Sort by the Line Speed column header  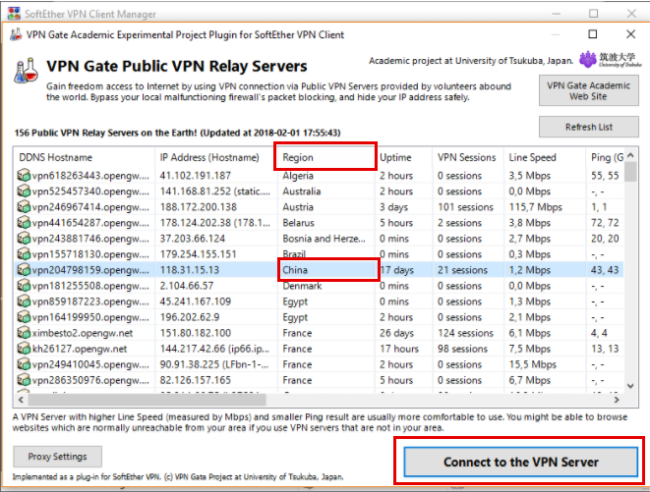pos(545,158)
